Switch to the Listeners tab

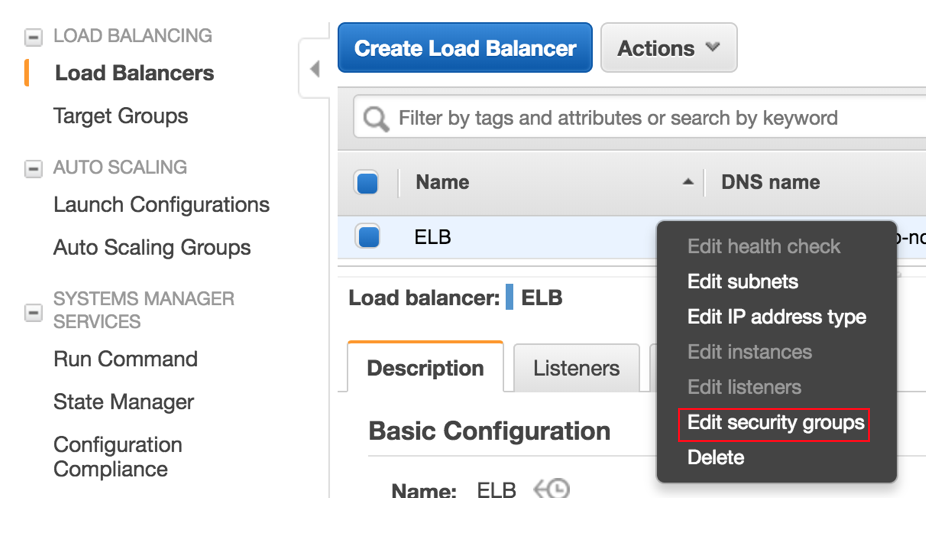point(576,368)
